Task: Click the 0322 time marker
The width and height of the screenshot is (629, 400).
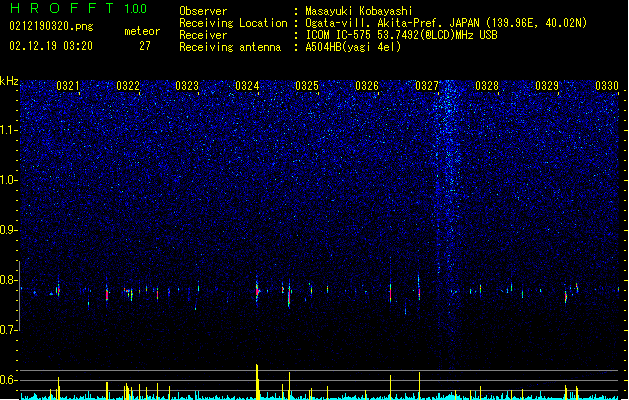Action: (128, 86)
